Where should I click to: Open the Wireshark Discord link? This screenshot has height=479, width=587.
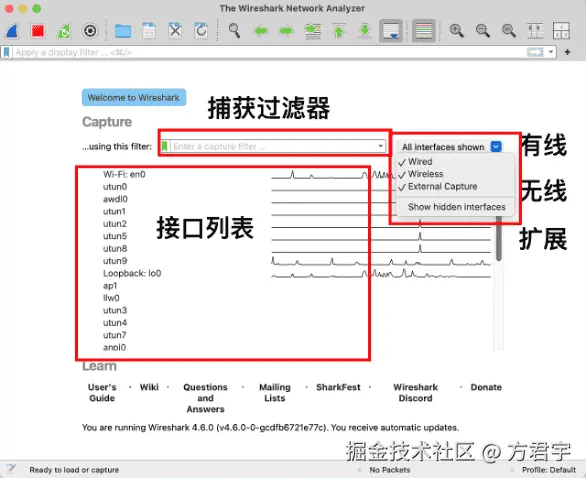[416, 393]
